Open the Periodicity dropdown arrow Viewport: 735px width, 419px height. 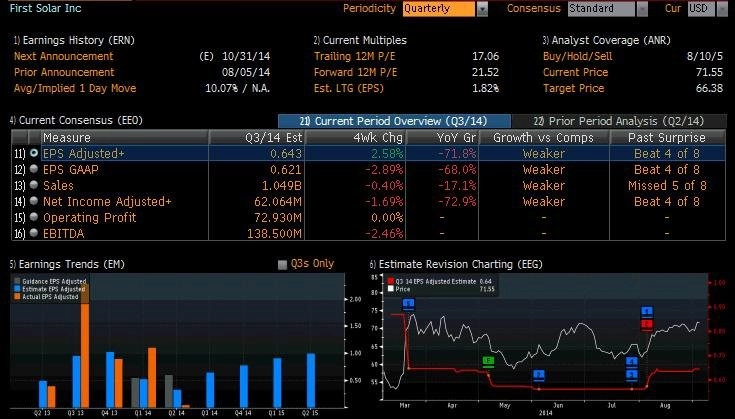(x=482, y=9)
